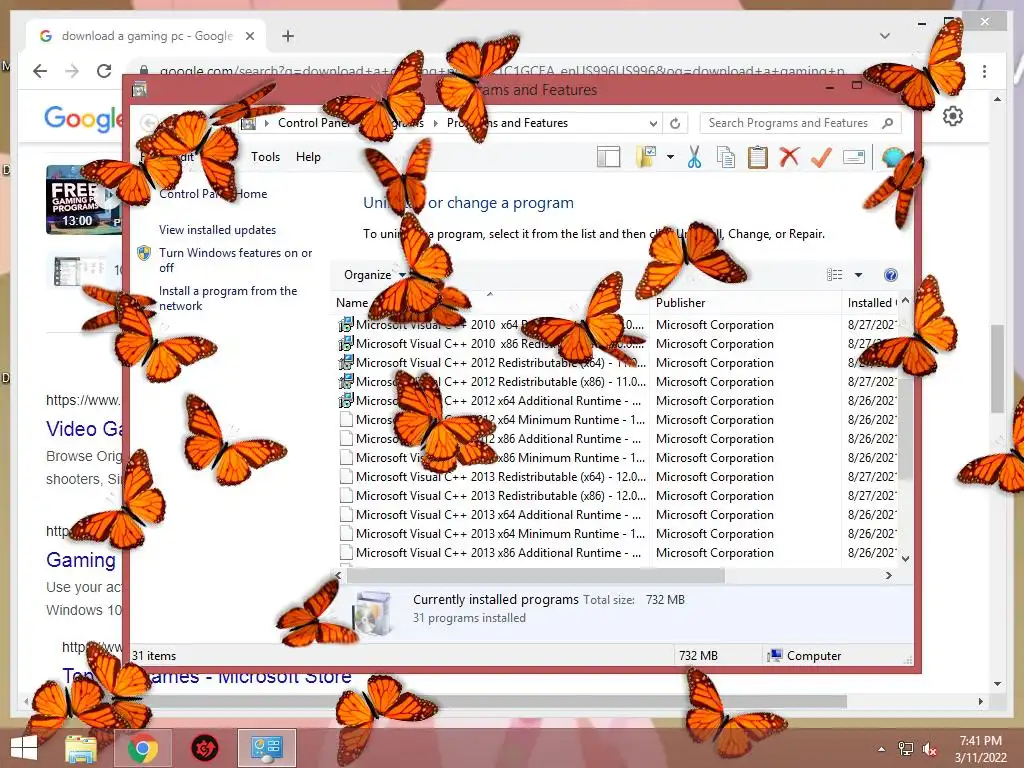Expand the view options dropdown arrow
This screenshot has width=1024, height=768.
click(x=858, y=275)
